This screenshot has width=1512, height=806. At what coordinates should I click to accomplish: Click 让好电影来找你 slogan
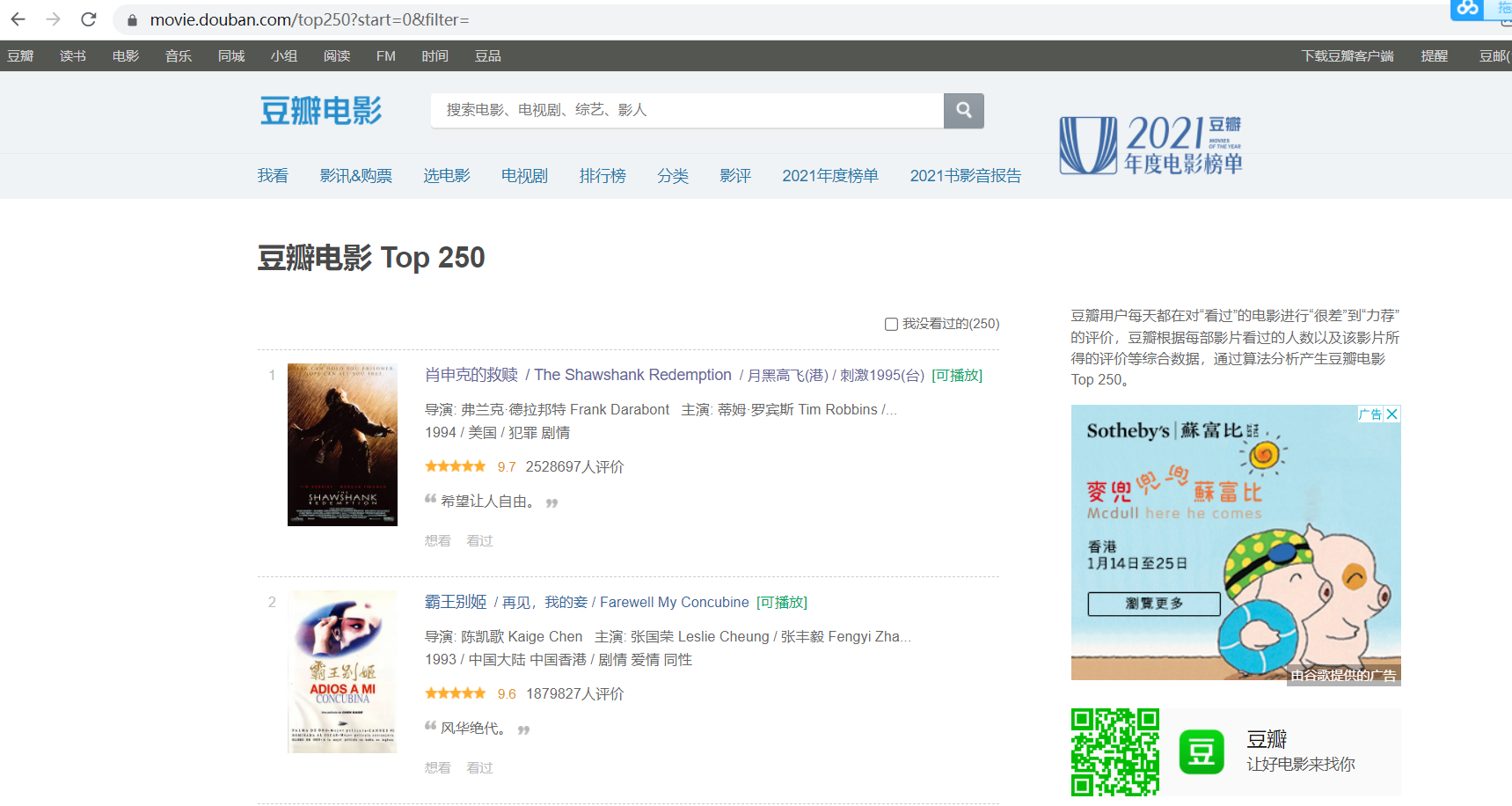pos(1301,765)
